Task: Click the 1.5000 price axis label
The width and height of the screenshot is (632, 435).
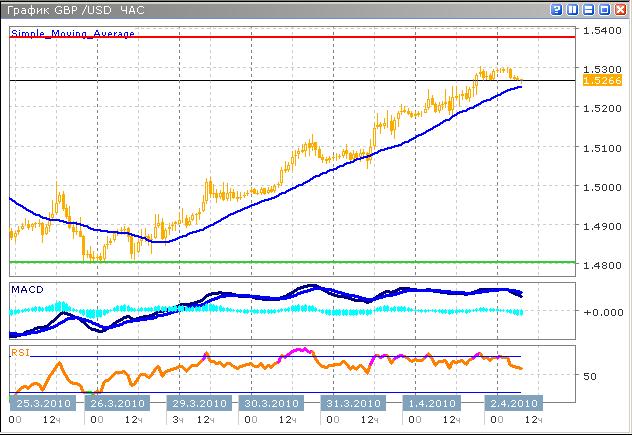Action: point(600,187)
